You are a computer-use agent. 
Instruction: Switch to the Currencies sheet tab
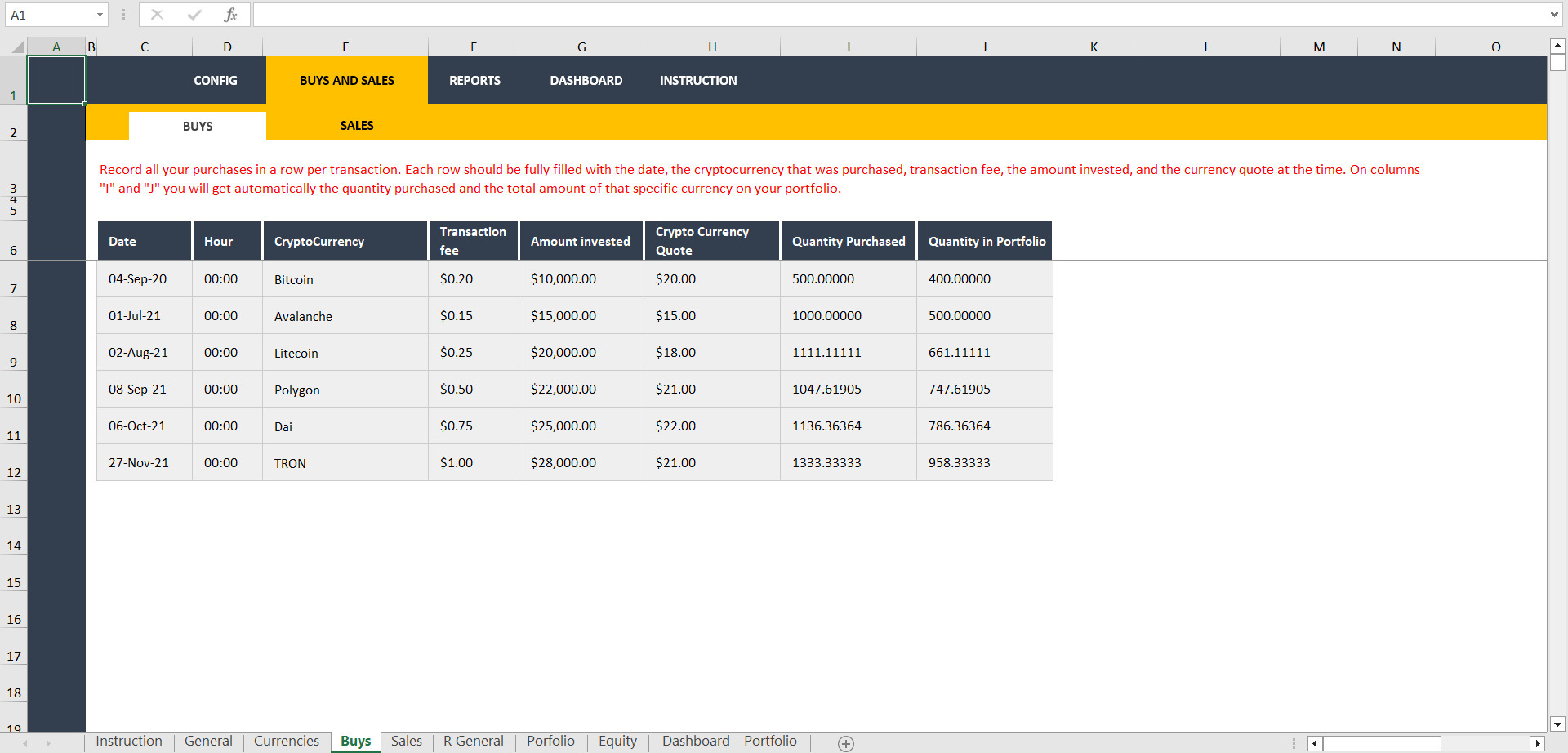tap(287, 742)
